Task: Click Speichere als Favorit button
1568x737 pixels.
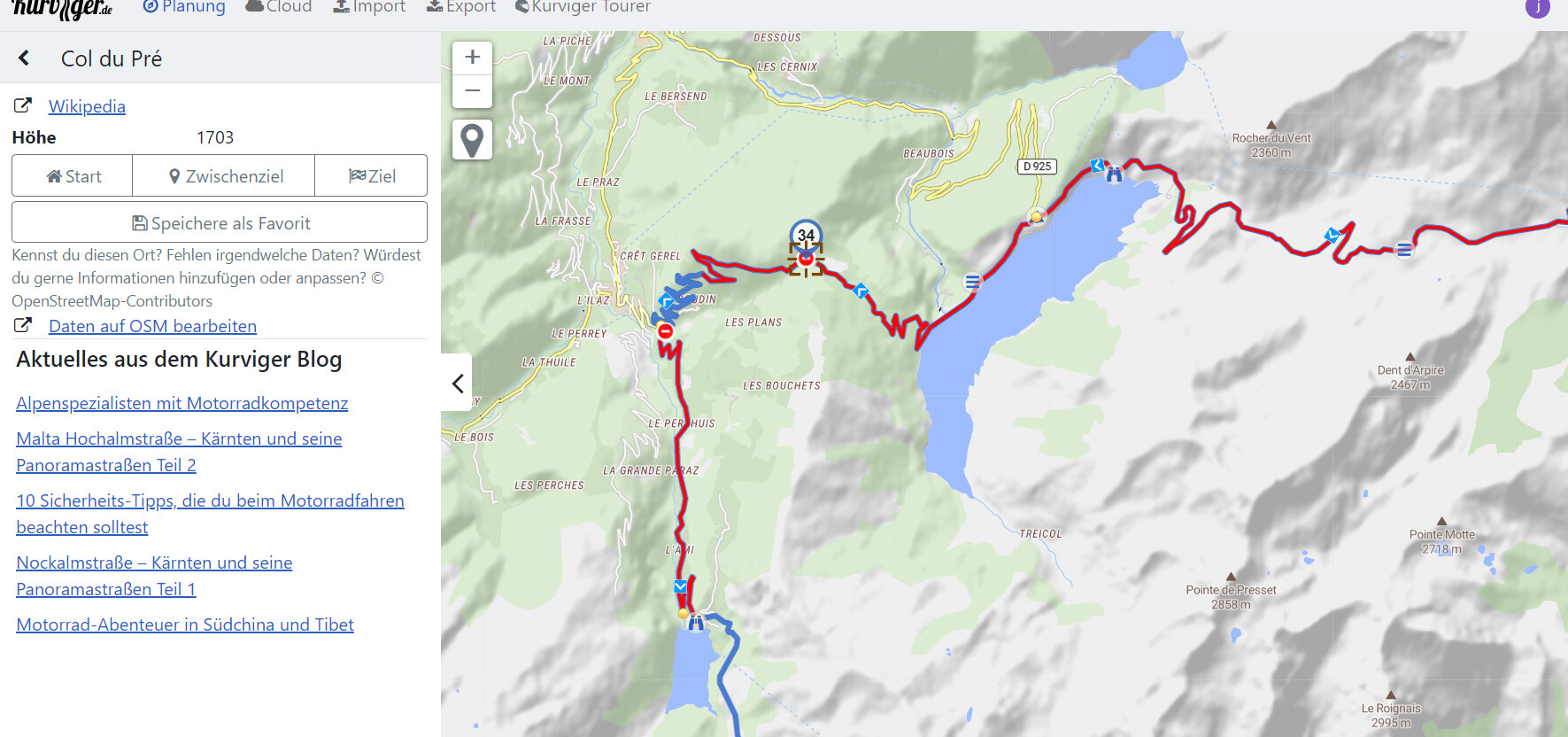Action: coord(220,222)
